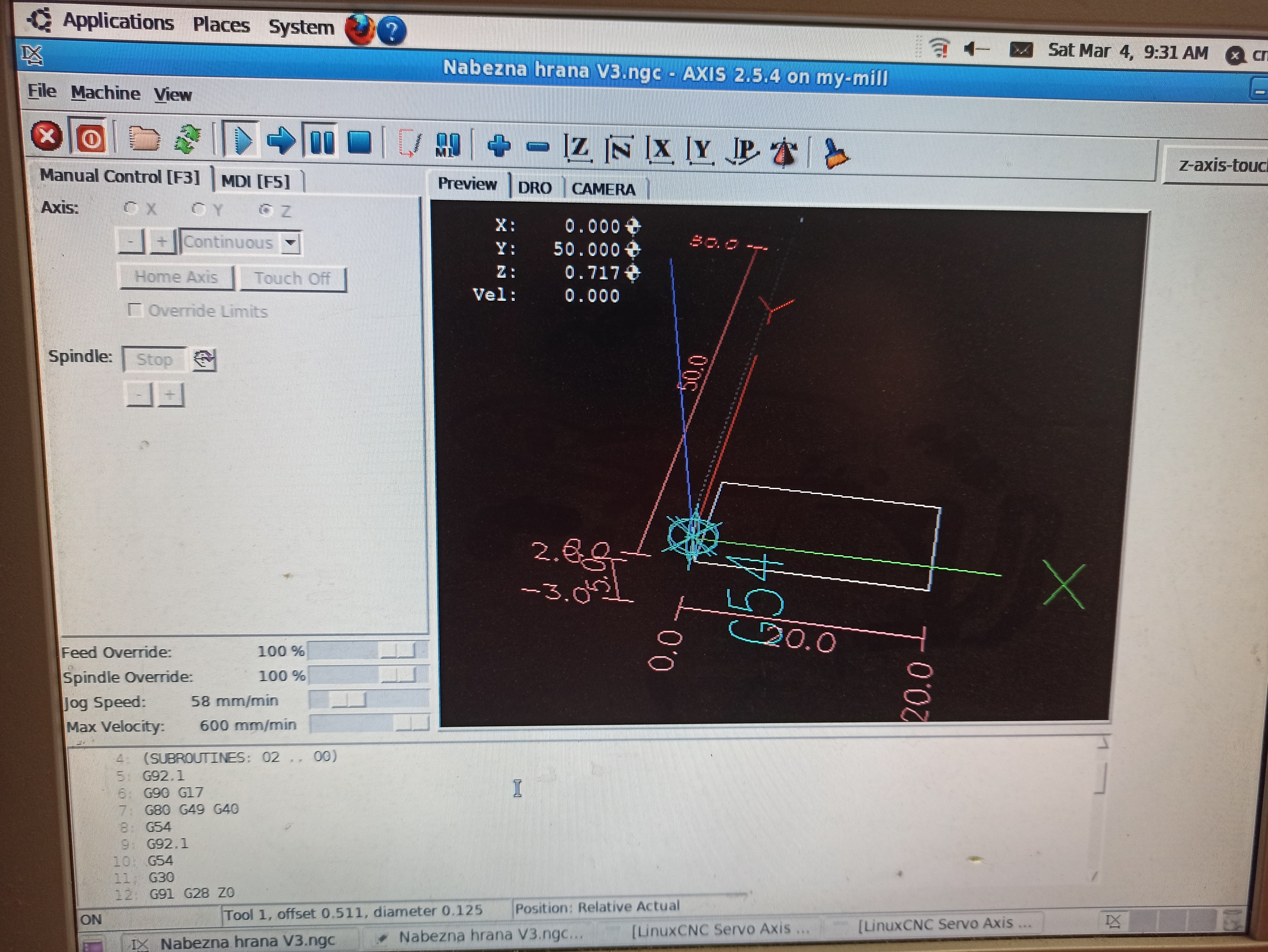1268x952 pixels.
Task: Run the program with play icon
Action: pyautogui.click(x=242, y=140)
